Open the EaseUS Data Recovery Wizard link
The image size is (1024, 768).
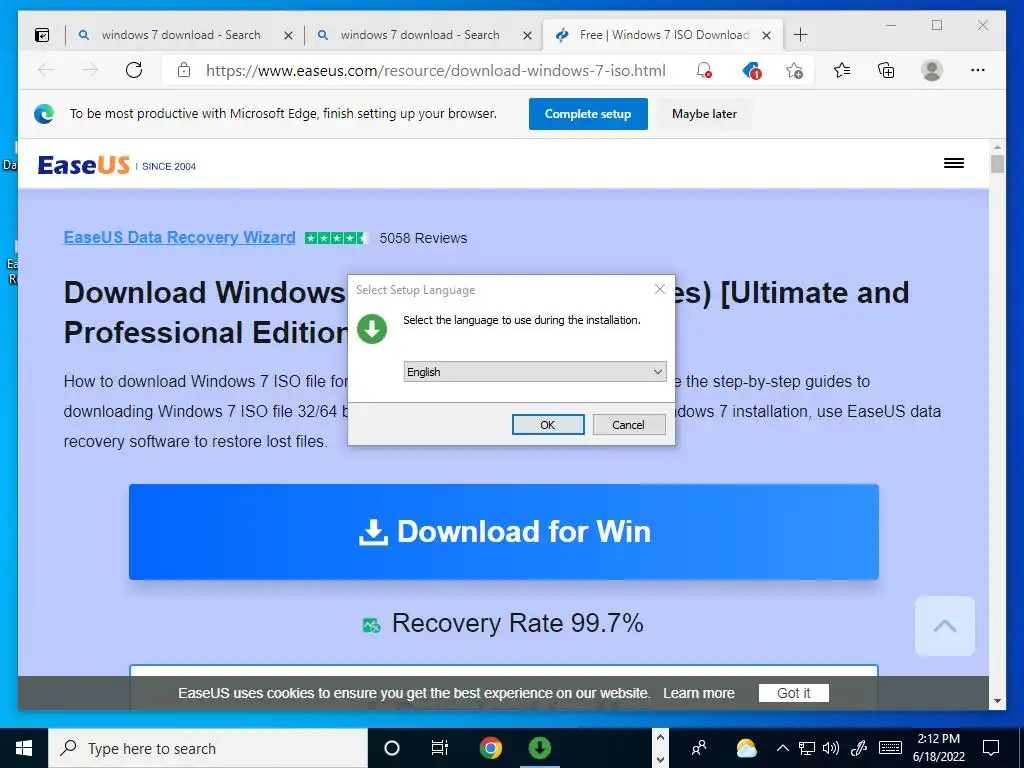[180, 238]
